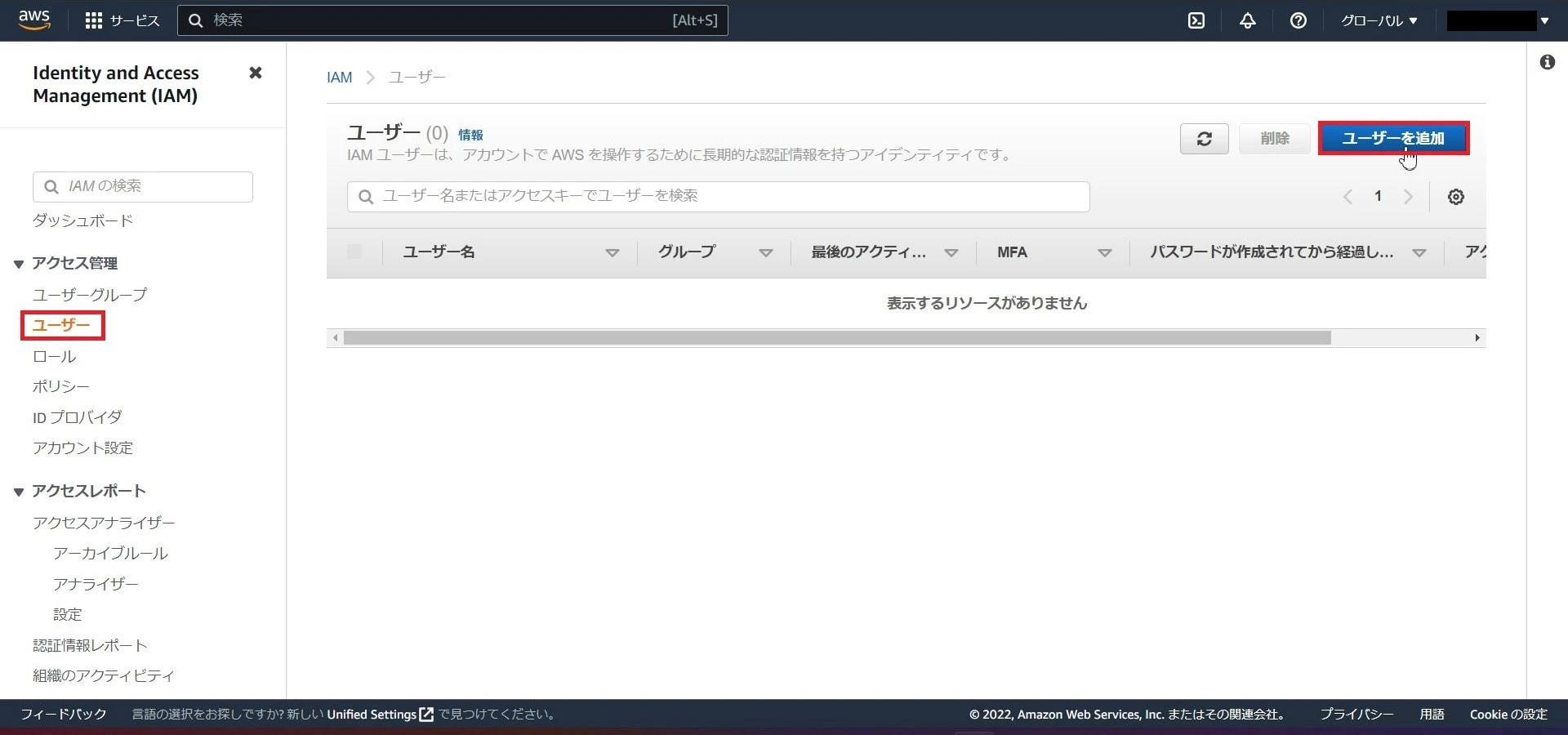The height and width of the screenshot is (735, 1568).
Task: Open 組織のアクティビティ in sidebar
Action: coord(104,675)
